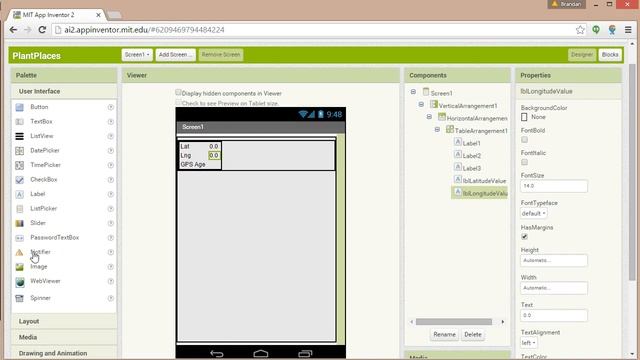
Task: Switch to the Designer view
Action: pos(582,55)
